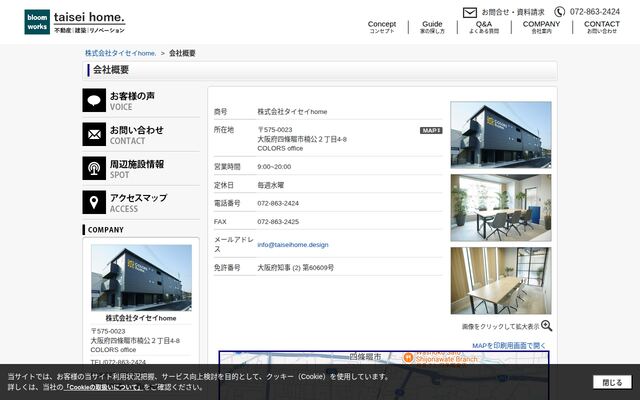Open アクセスマップ ACCESS page
Image resolution: width=640 pixels, height=400 pixels.
138,202
